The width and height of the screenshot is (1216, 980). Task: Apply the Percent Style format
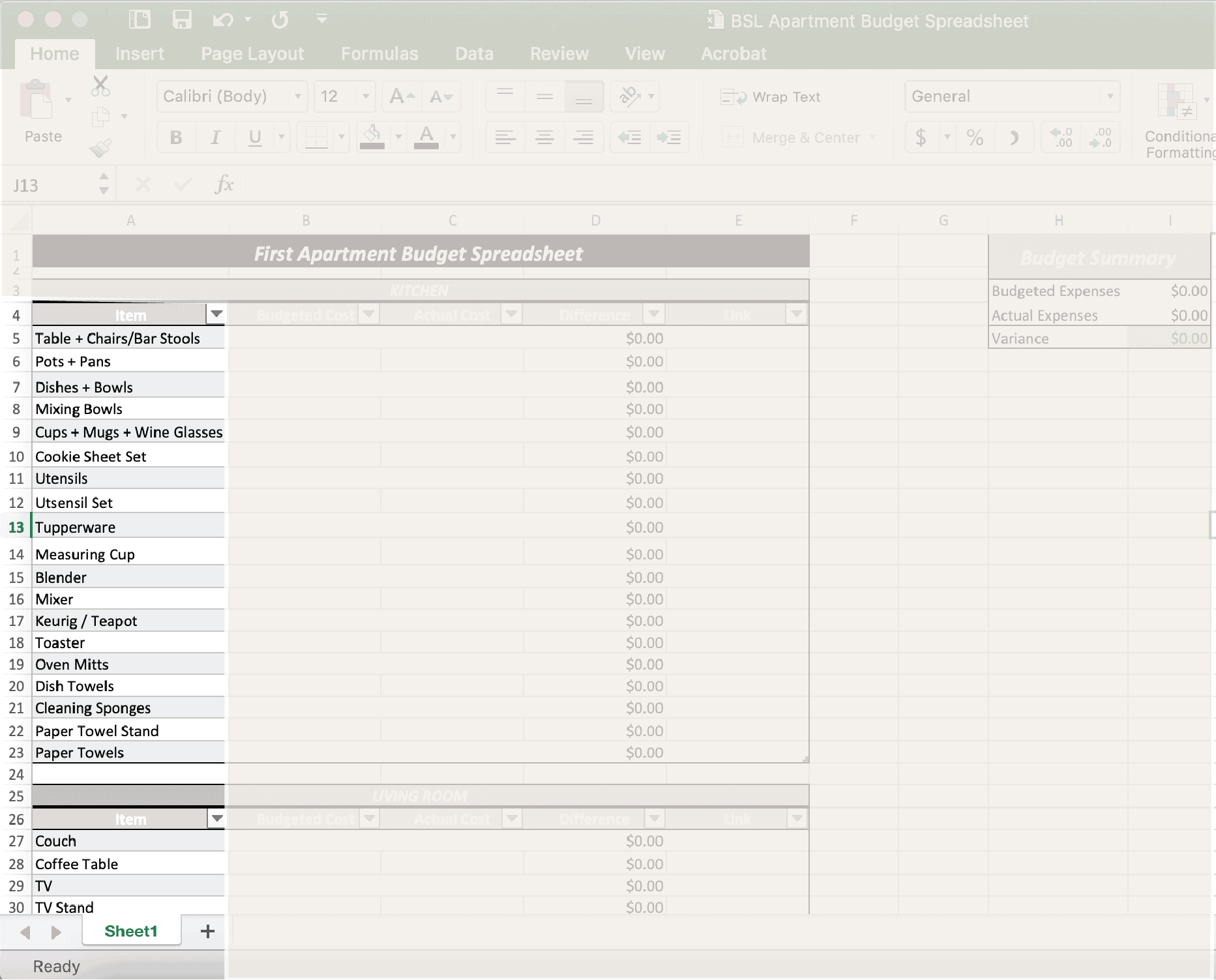point(975,138)
